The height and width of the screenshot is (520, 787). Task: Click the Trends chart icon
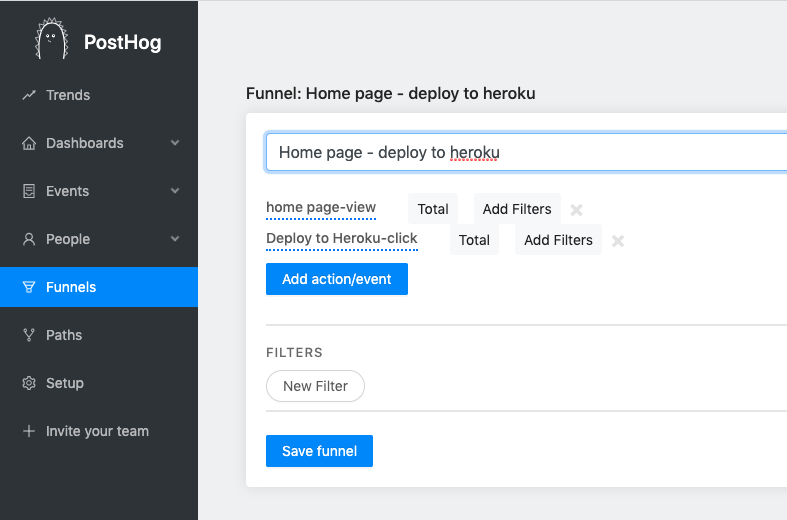click(x=29, y=95)
